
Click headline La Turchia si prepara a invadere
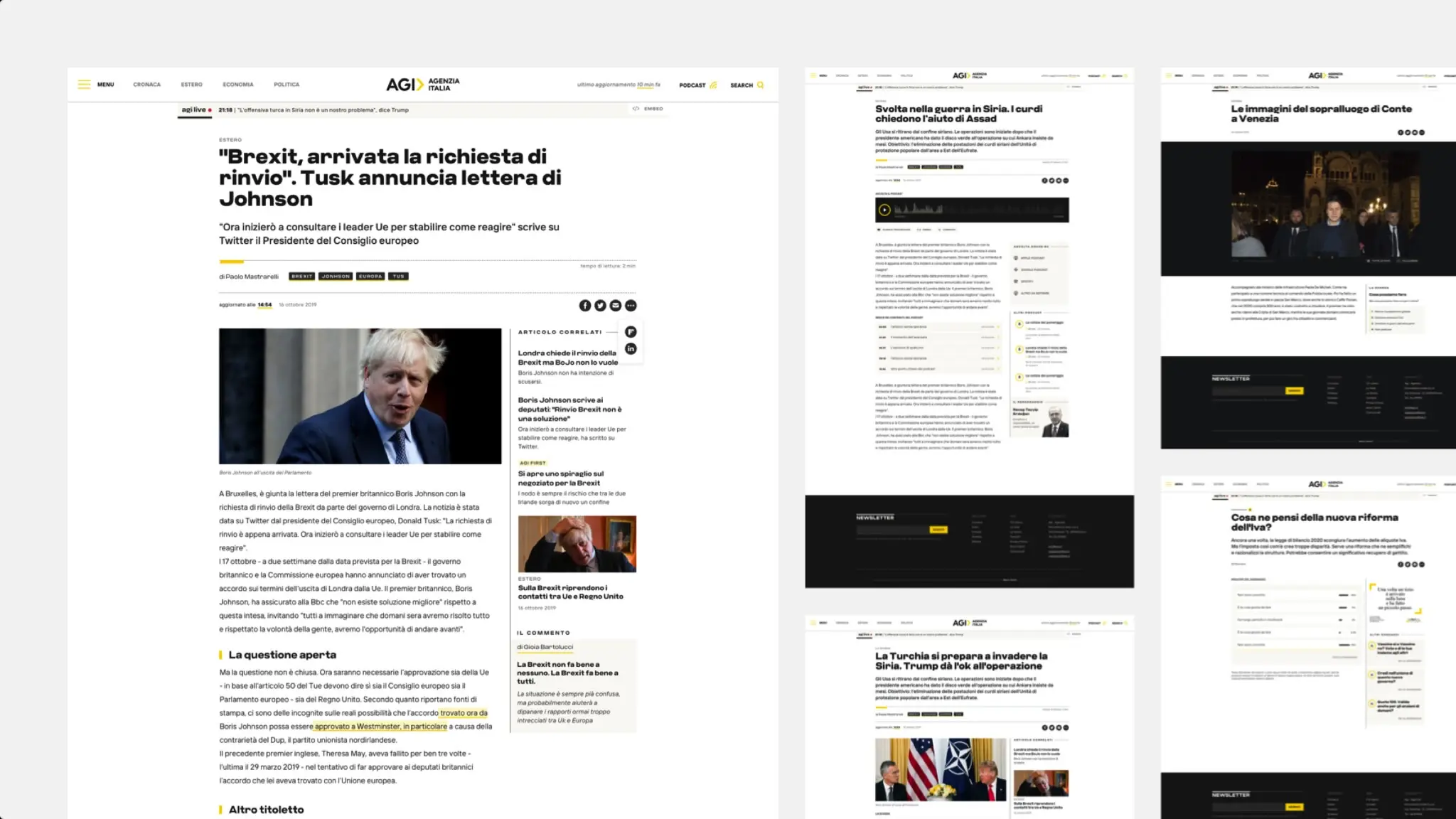coord(961,661)
